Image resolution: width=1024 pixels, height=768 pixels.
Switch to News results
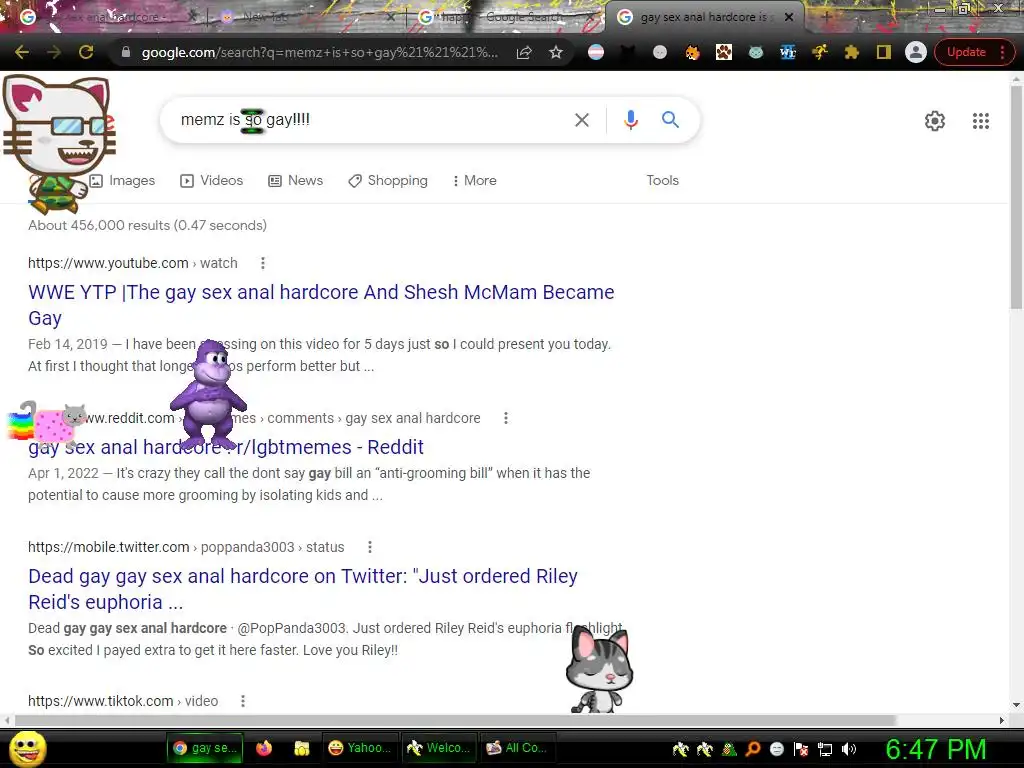click(296, 181)
